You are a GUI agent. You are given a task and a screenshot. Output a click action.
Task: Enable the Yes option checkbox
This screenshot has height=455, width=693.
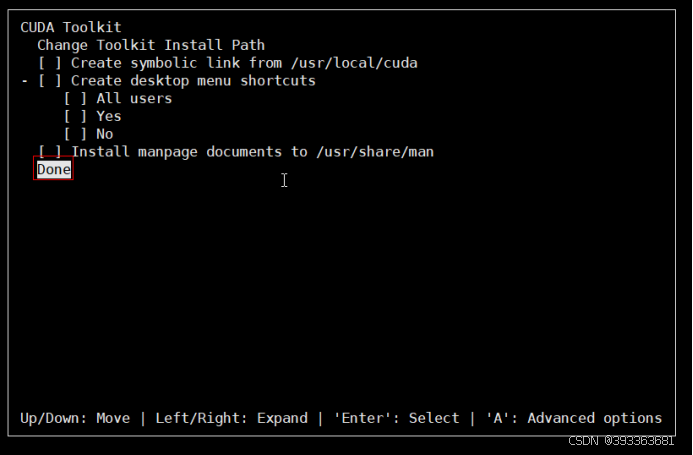pos(75,116)
